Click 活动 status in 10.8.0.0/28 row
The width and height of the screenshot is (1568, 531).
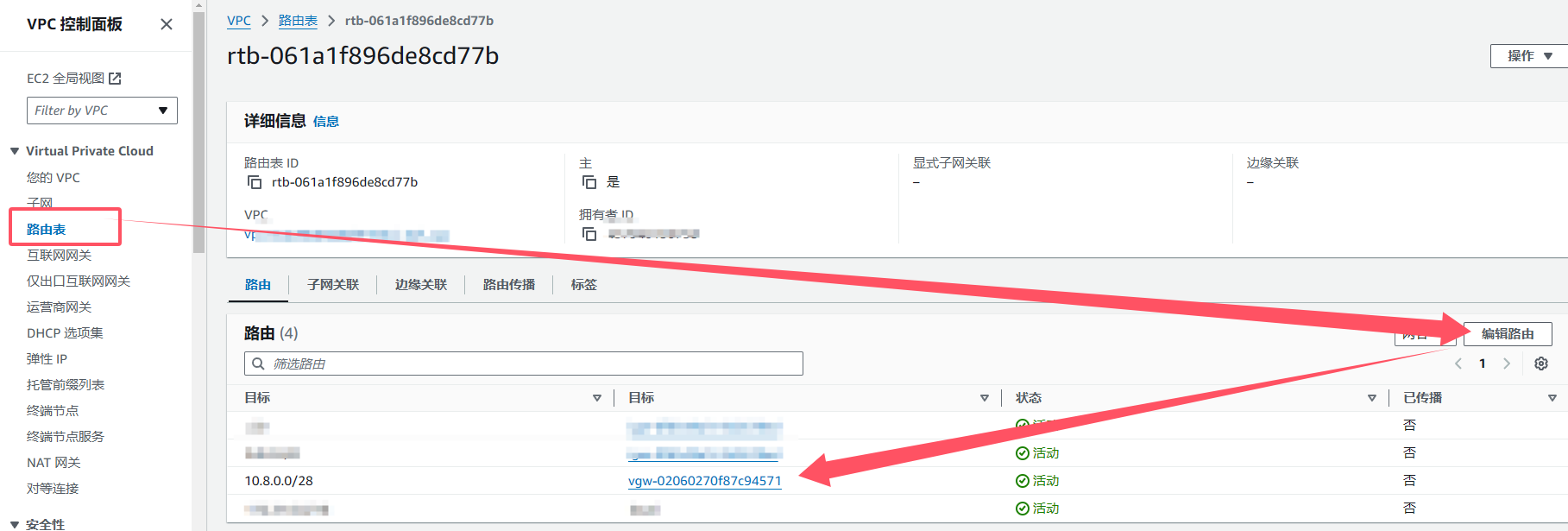(x=1037, y=481)
